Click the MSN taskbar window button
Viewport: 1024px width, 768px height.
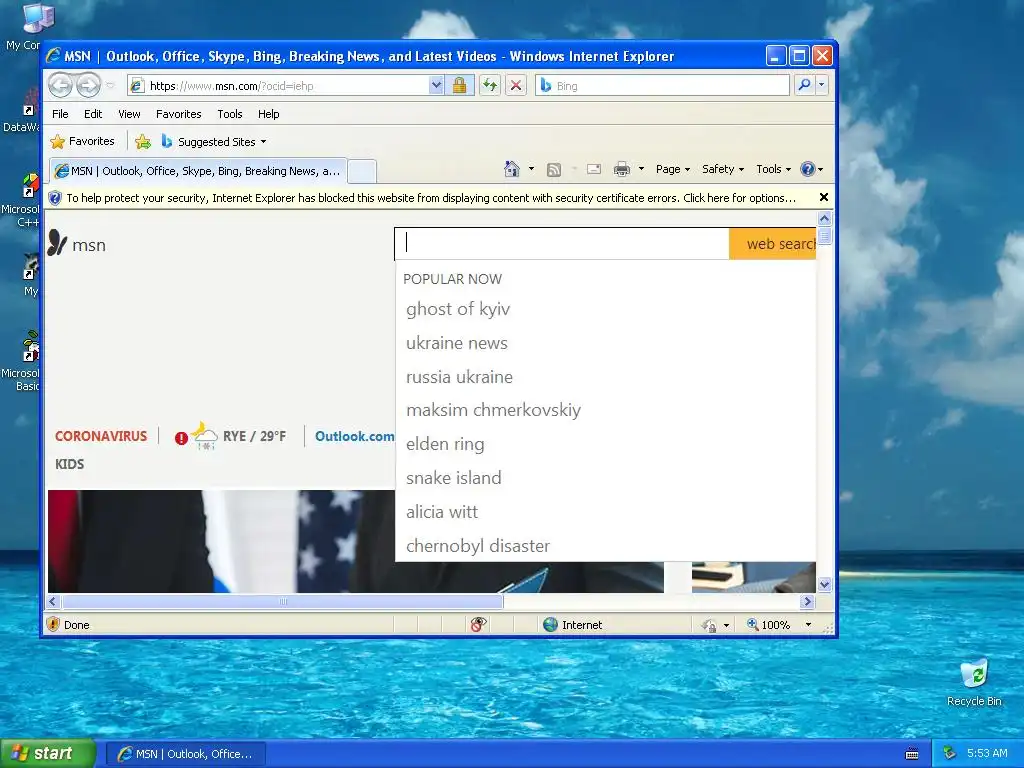(x=185, y=754)
